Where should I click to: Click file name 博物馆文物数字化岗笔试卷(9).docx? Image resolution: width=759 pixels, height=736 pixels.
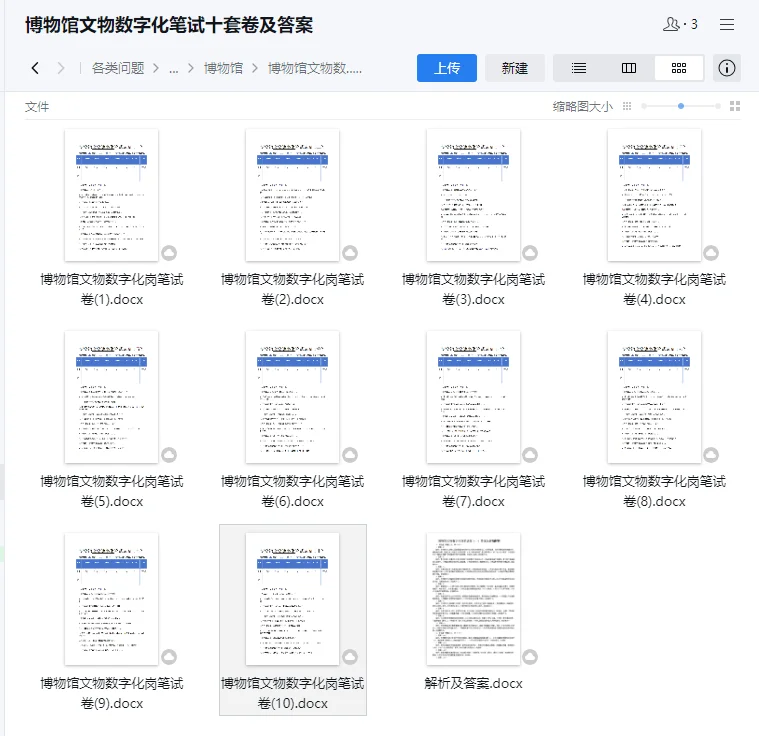(112, 693)
